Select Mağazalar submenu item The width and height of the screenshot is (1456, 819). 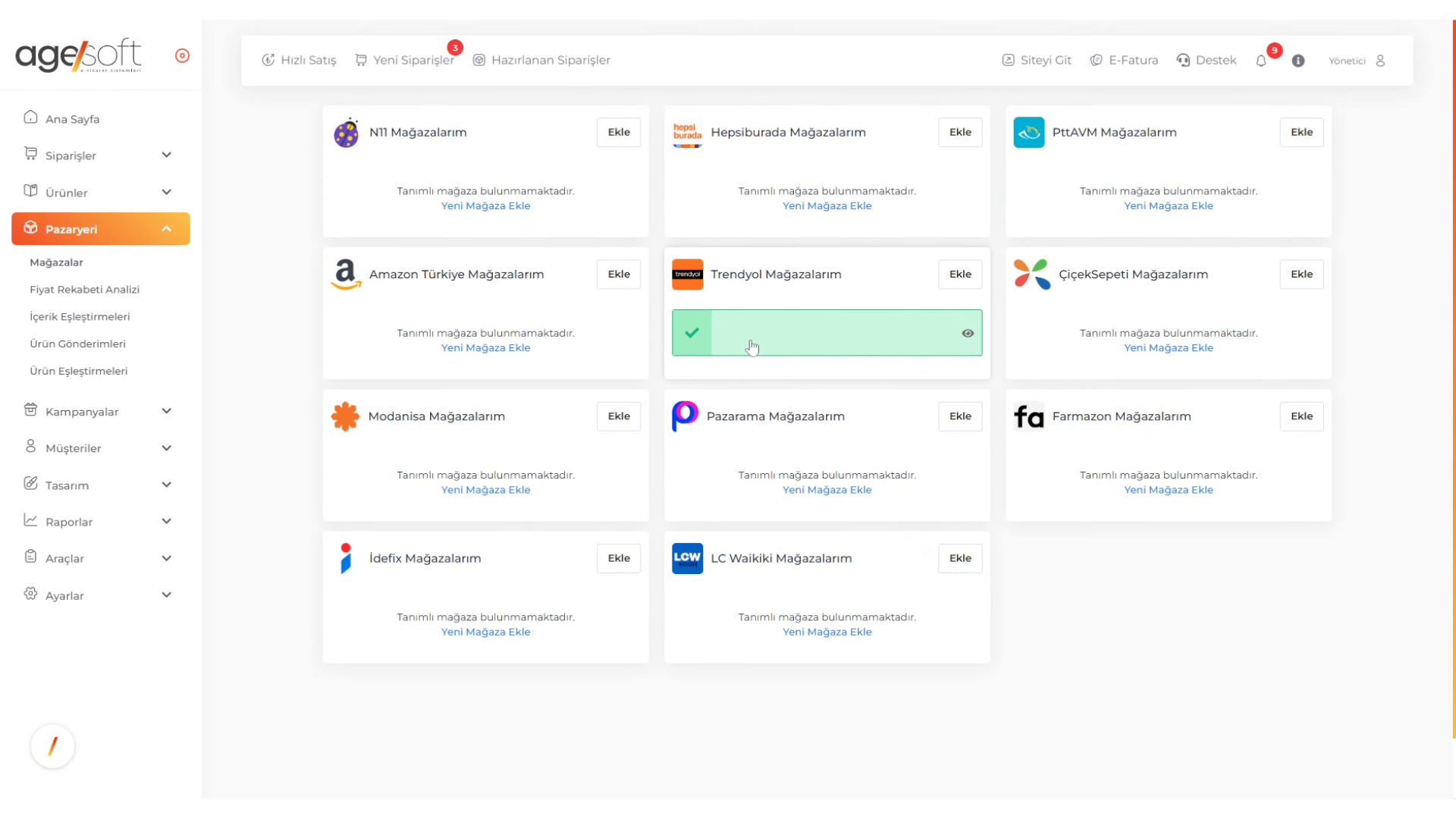(x=56, y=262)
